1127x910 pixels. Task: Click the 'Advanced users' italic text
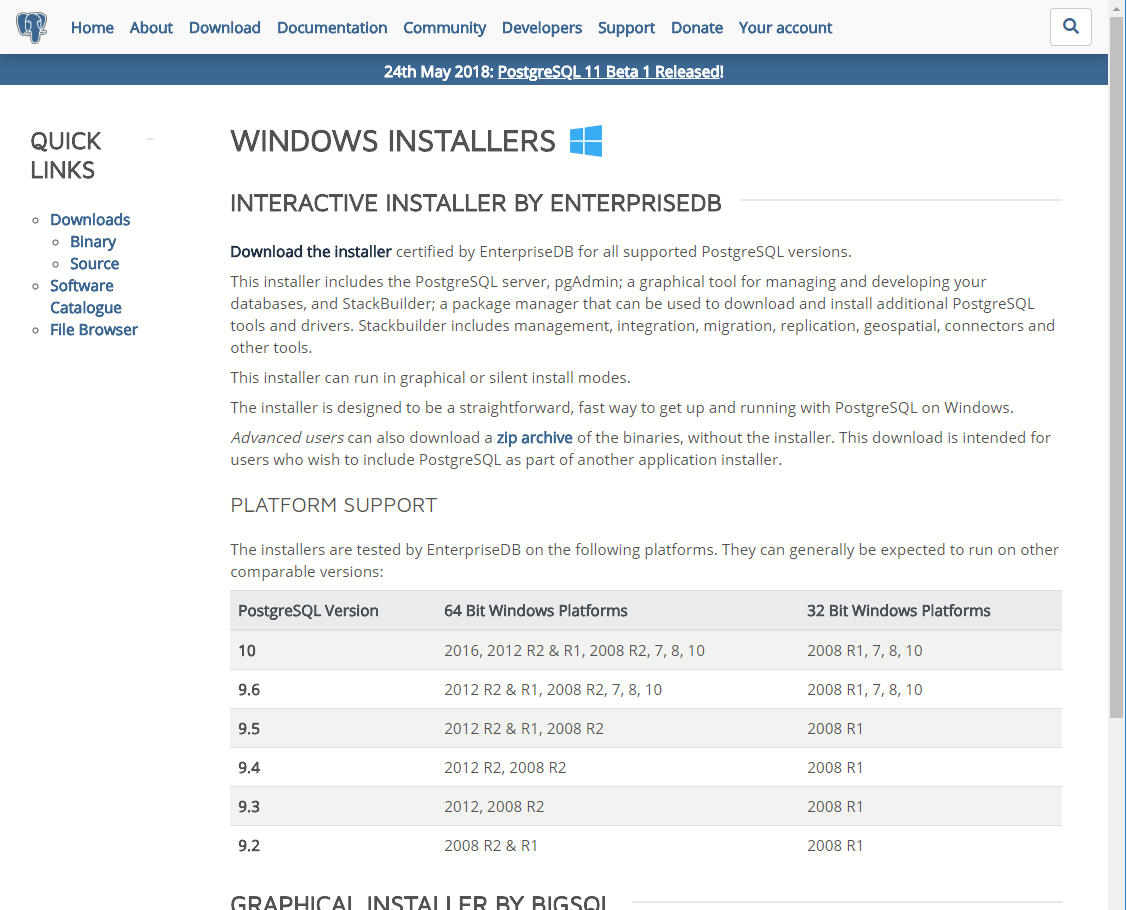(287, 438)
